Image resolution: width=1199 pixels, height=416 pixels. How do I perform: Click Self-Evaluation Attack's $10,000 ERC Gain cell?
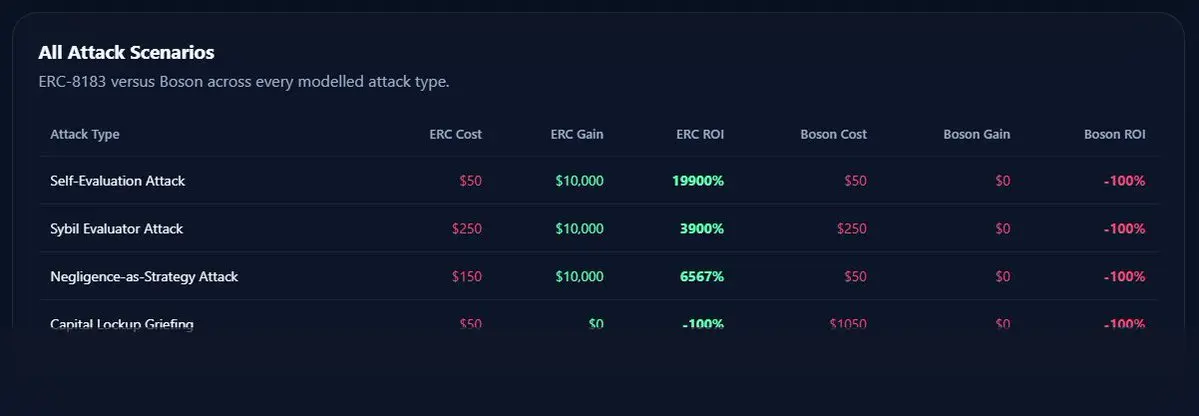pyautogui.click(x=579, y=181)
